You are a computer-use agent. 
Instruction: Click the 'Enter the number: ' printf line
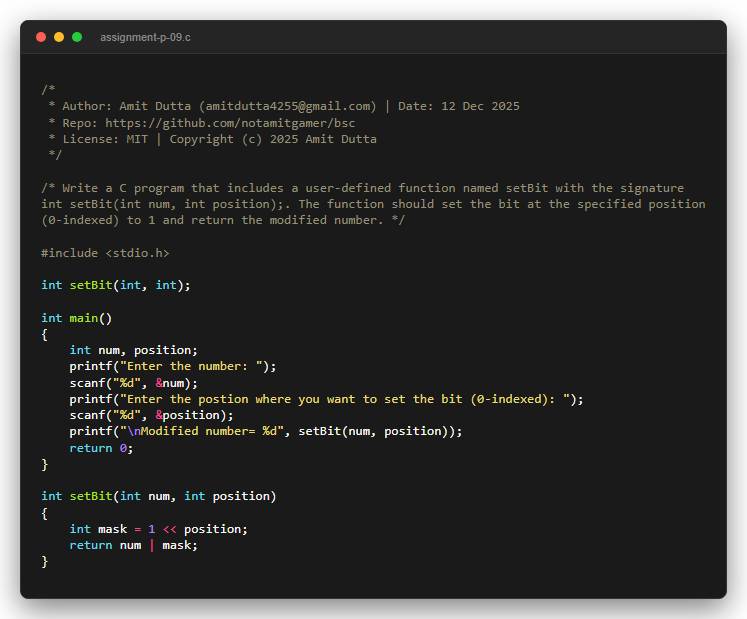coord(173,366)
